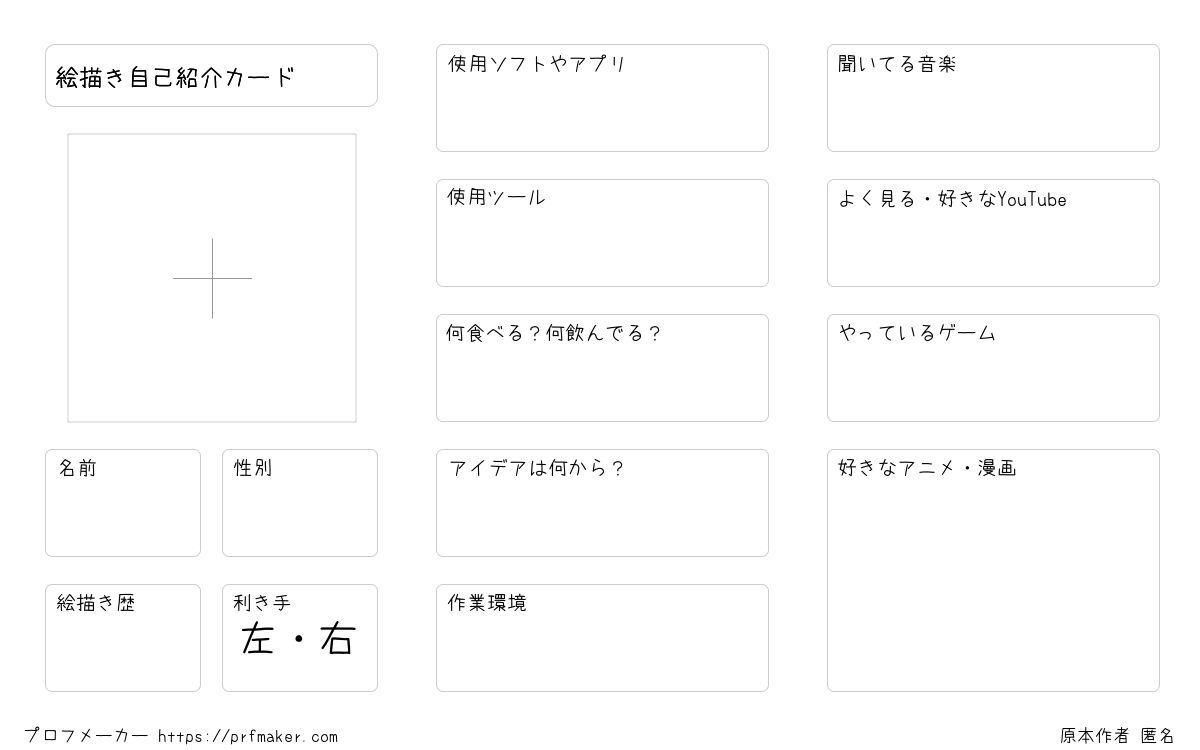This screenshot has width=1200, height=750.
Task: Click the 絵描き自己紹介カード title box
Action: coord(211,75)
